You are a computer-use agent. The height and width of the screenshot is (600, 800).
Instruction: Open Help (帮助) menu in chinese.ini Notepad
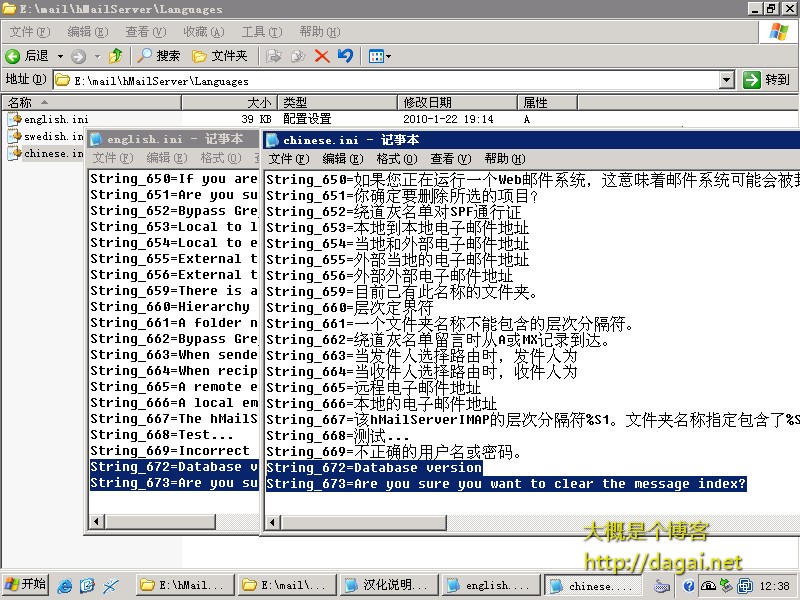(505, 159)
